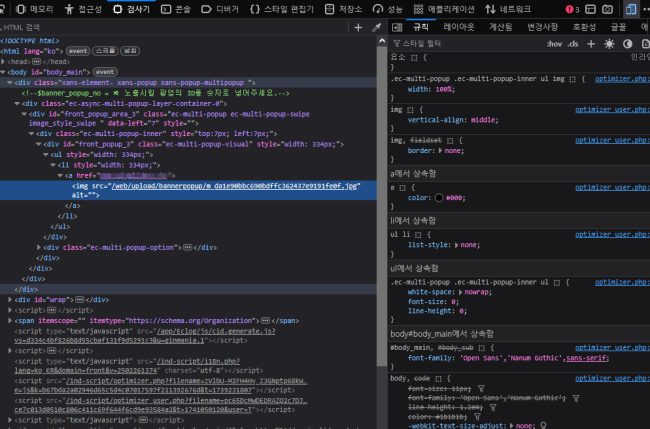Click the scroll (스크롤) badge on html element
This screenshot has height=429, width=650.
(105, 51)
